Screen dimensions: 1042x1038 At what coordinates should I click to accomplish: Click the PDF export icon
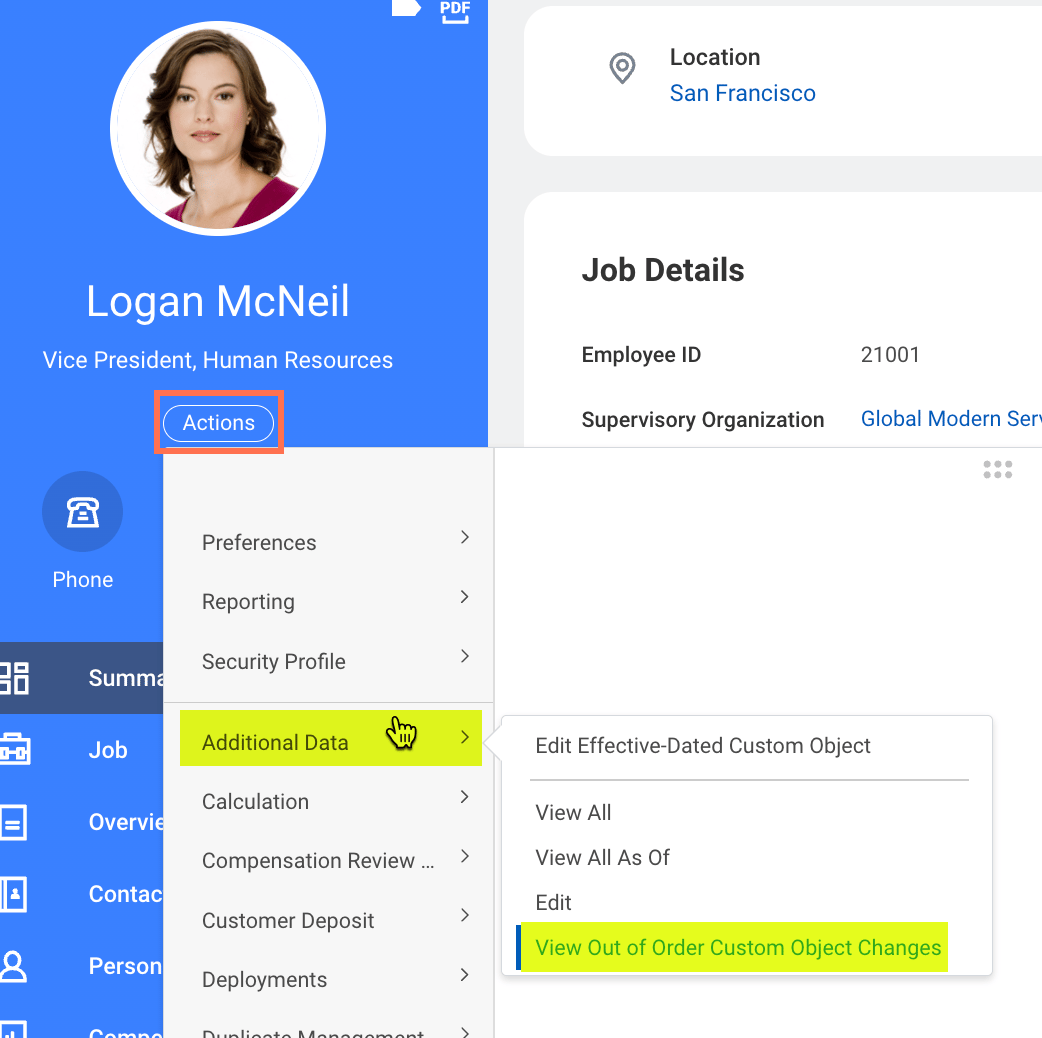point(455,11)
